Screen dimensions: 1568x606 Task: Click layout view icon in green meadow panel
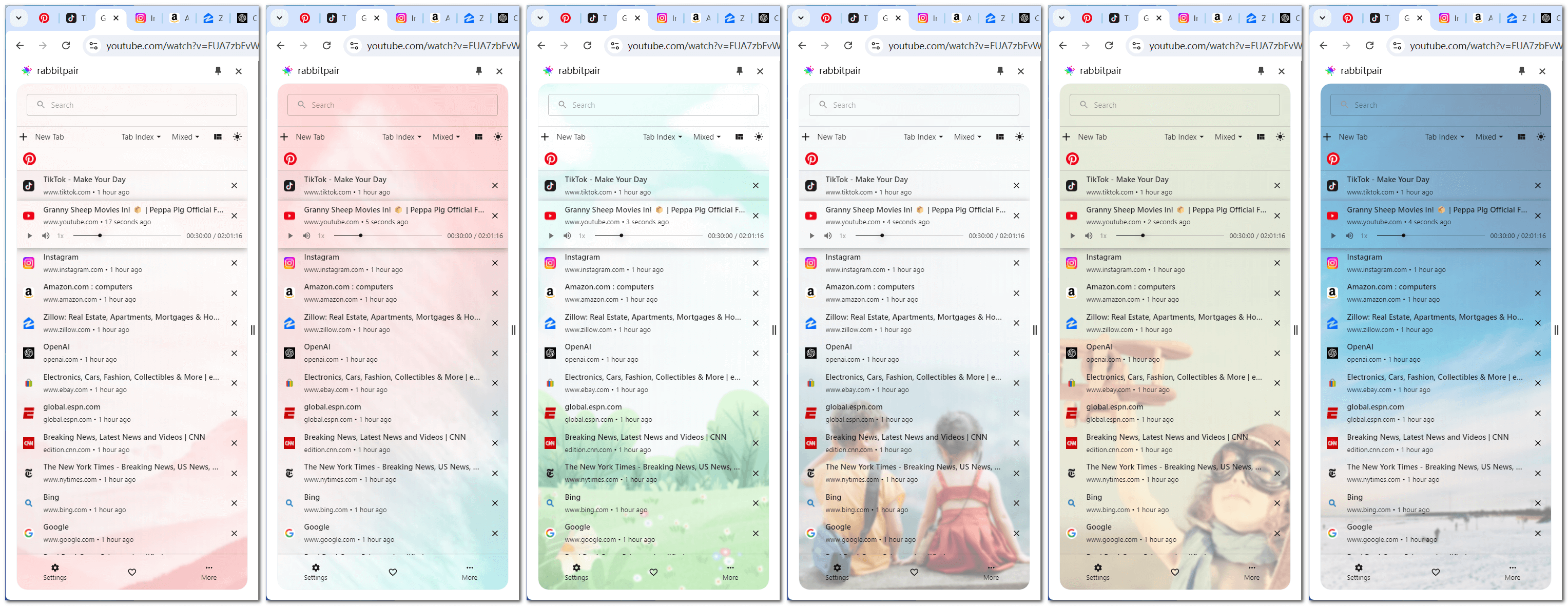click(x=739, y=137)
